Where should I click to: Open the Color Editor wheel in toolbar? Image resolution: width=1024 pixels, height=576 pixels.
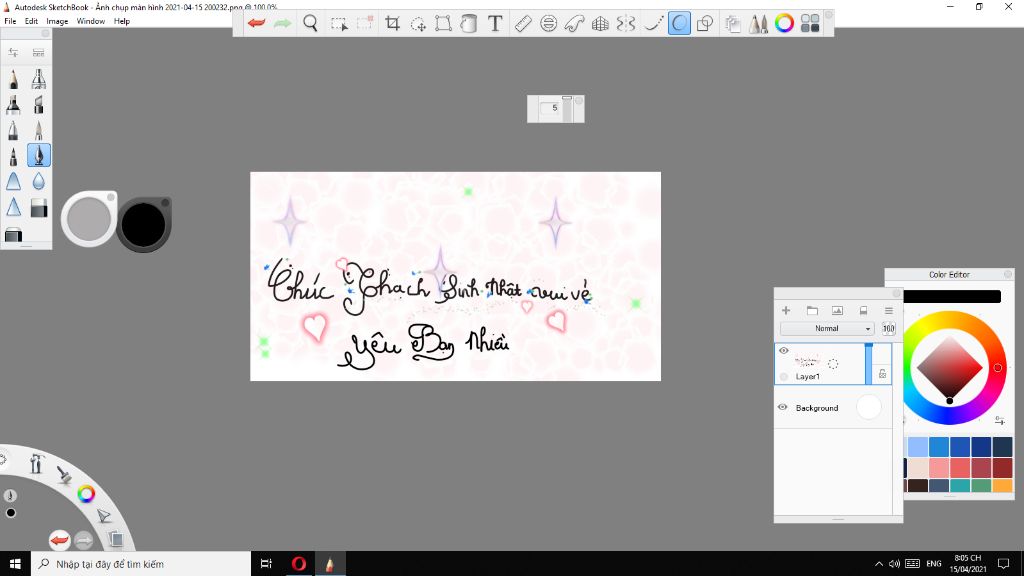click(784, 24)
